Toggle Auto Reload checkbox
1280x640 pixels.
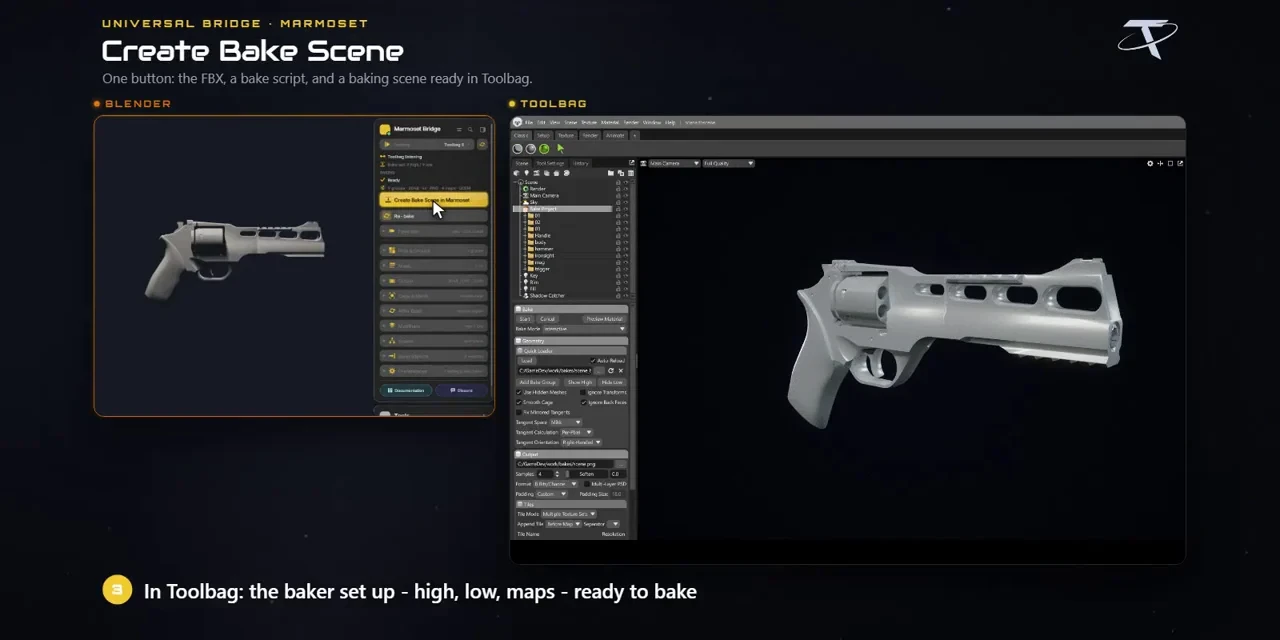pos(593,361)
